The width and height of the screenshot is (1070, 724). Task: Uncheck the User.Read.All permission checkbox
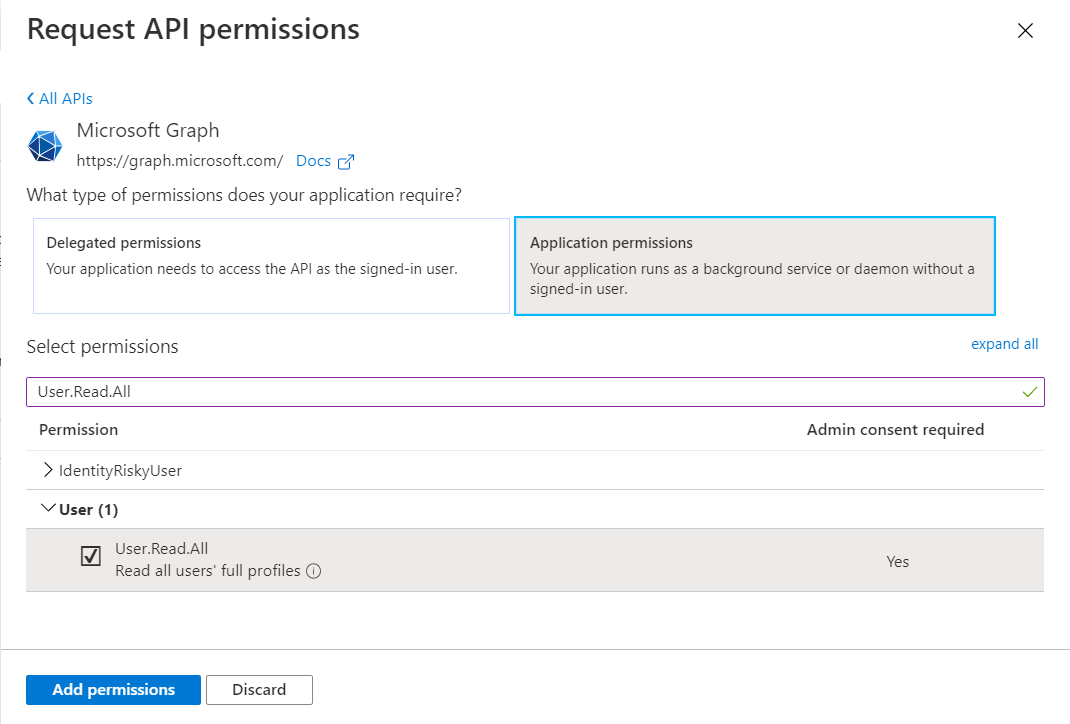[91, 557]
